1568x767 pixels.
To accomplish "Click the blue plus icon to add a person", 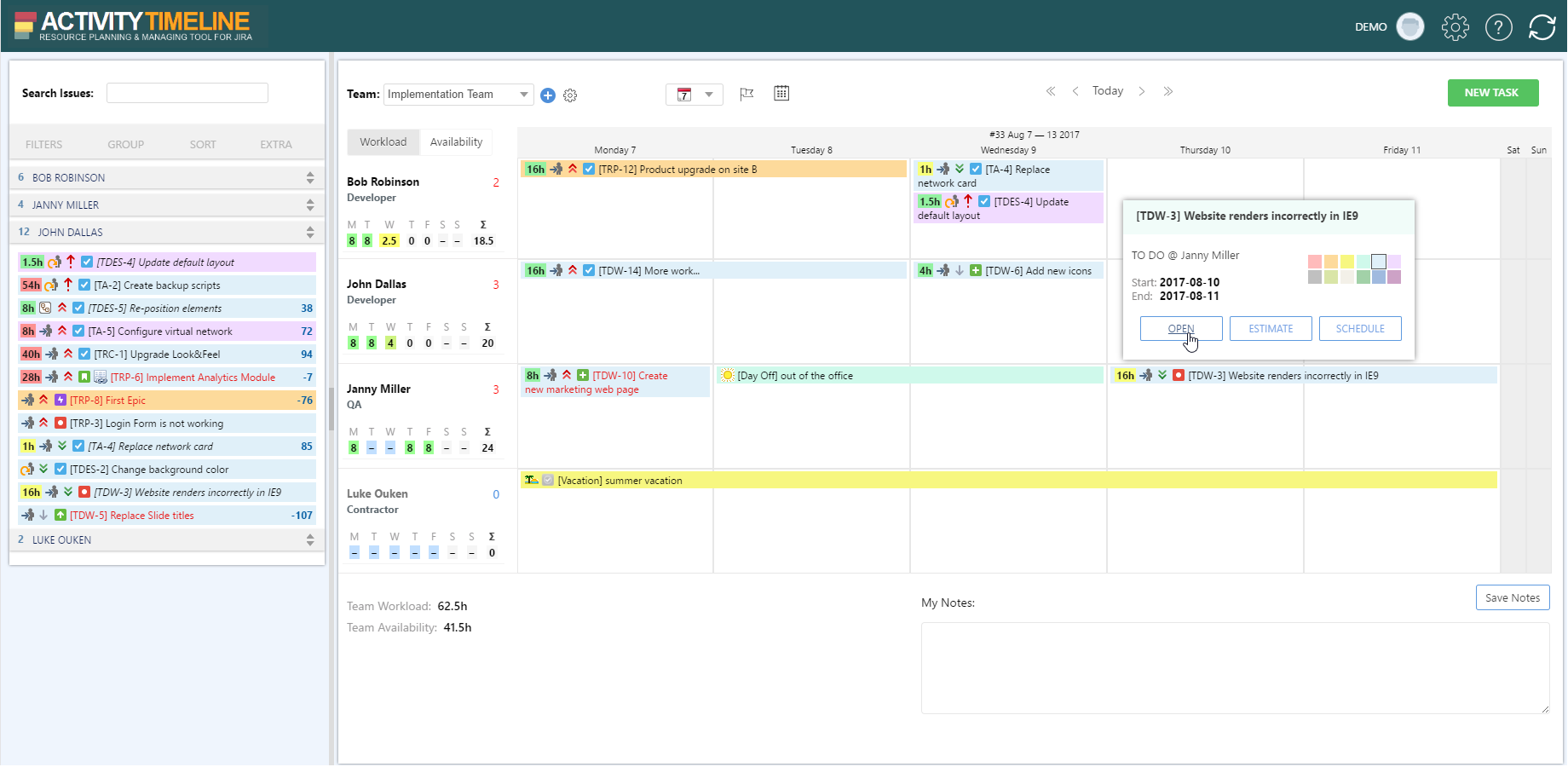I will coord(548,95).
